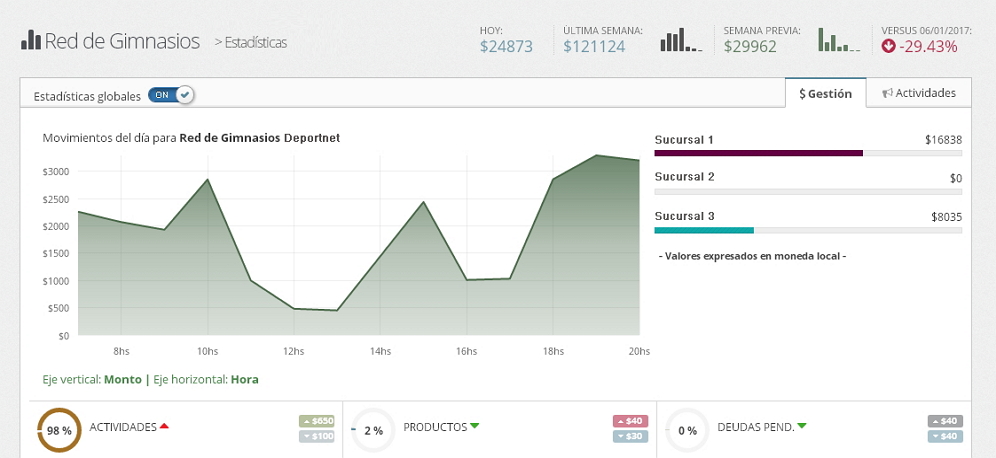
Task: Click the red down-arrow circle next to -29.43%
Action: coord(888,46)
